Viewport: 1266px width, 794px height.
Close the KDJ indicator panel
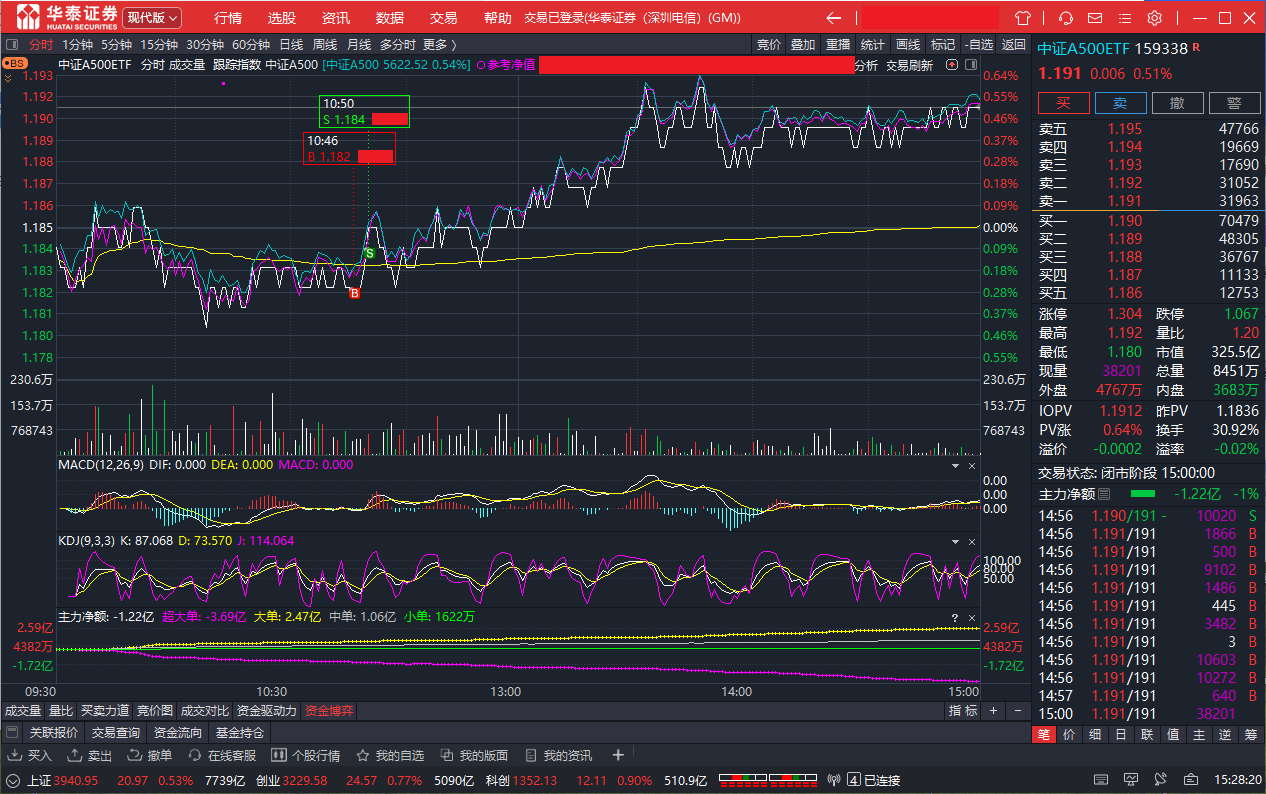[971, 542]
